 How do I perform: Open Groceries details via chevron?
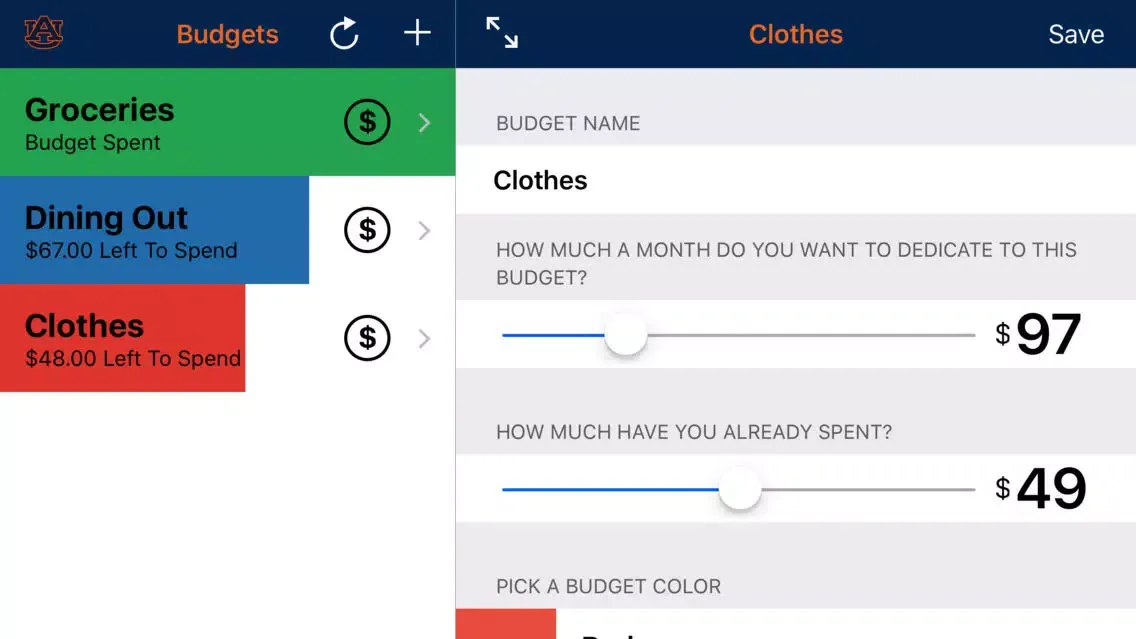425,122
